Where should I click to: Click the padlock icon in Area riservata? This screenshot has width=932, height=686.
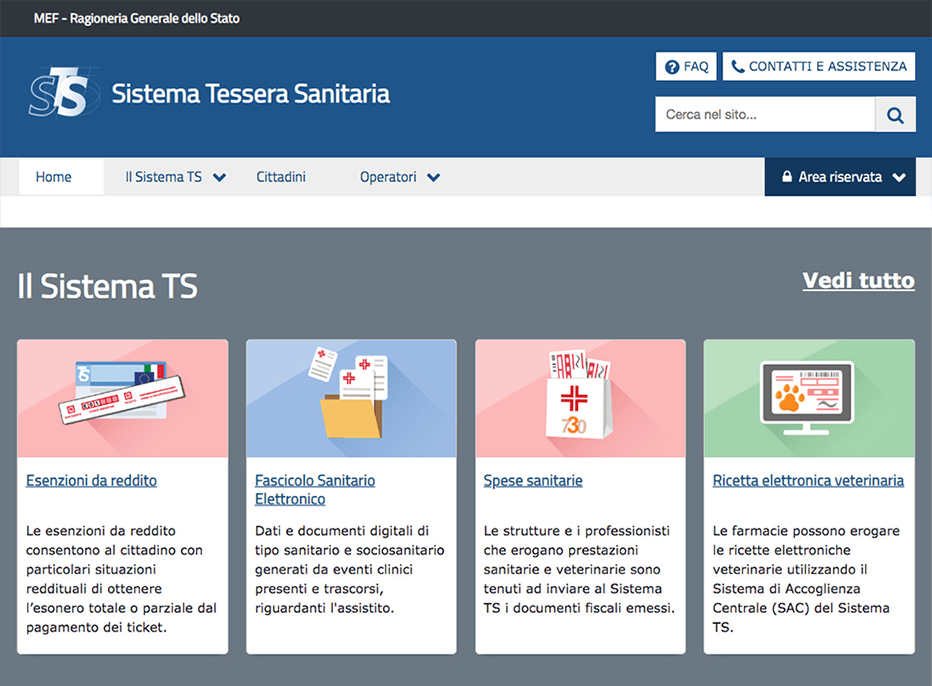pyautogui.click(x=787, y=177)
